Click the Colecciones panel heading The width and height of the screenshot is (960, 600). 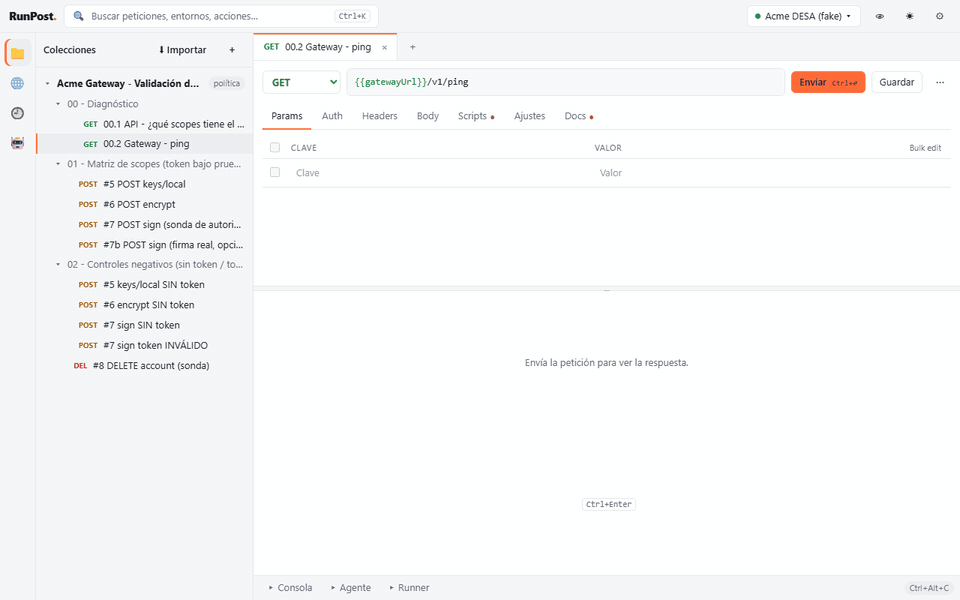(69, 50)
